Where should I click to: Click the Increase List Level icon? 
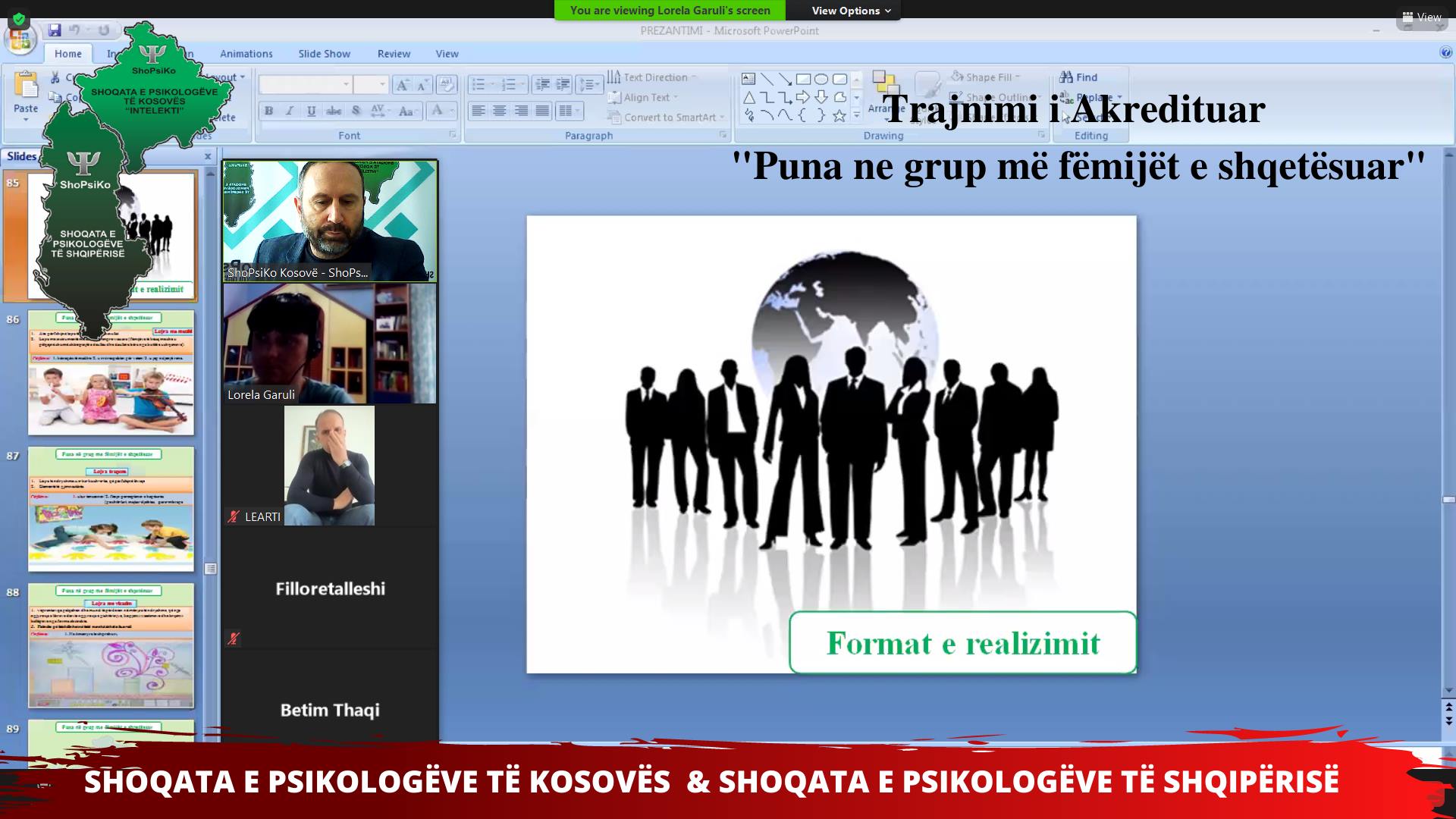point(562,84)
